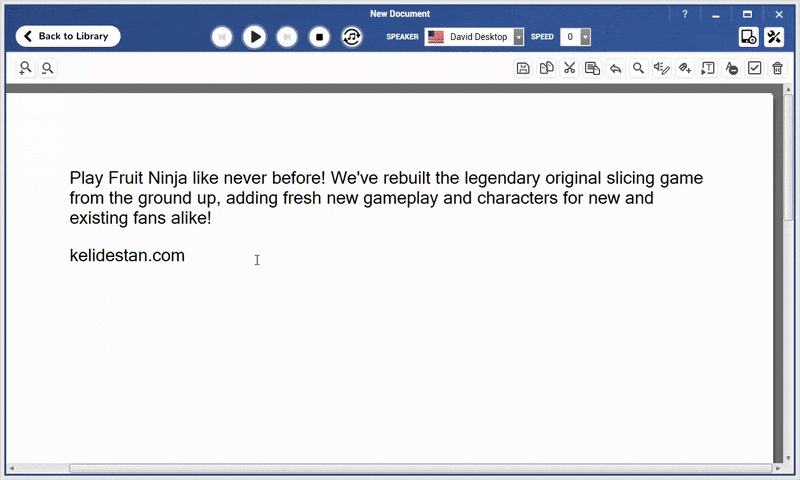Expand the David Desktop speaker dropdown

[518, 37]
